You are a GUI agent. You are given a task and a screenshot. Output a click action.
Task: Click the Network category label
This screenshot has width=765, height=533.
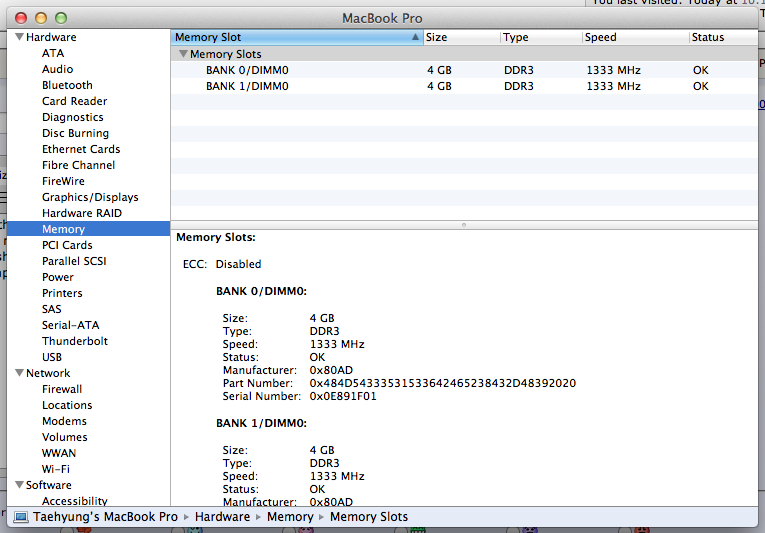48,373
